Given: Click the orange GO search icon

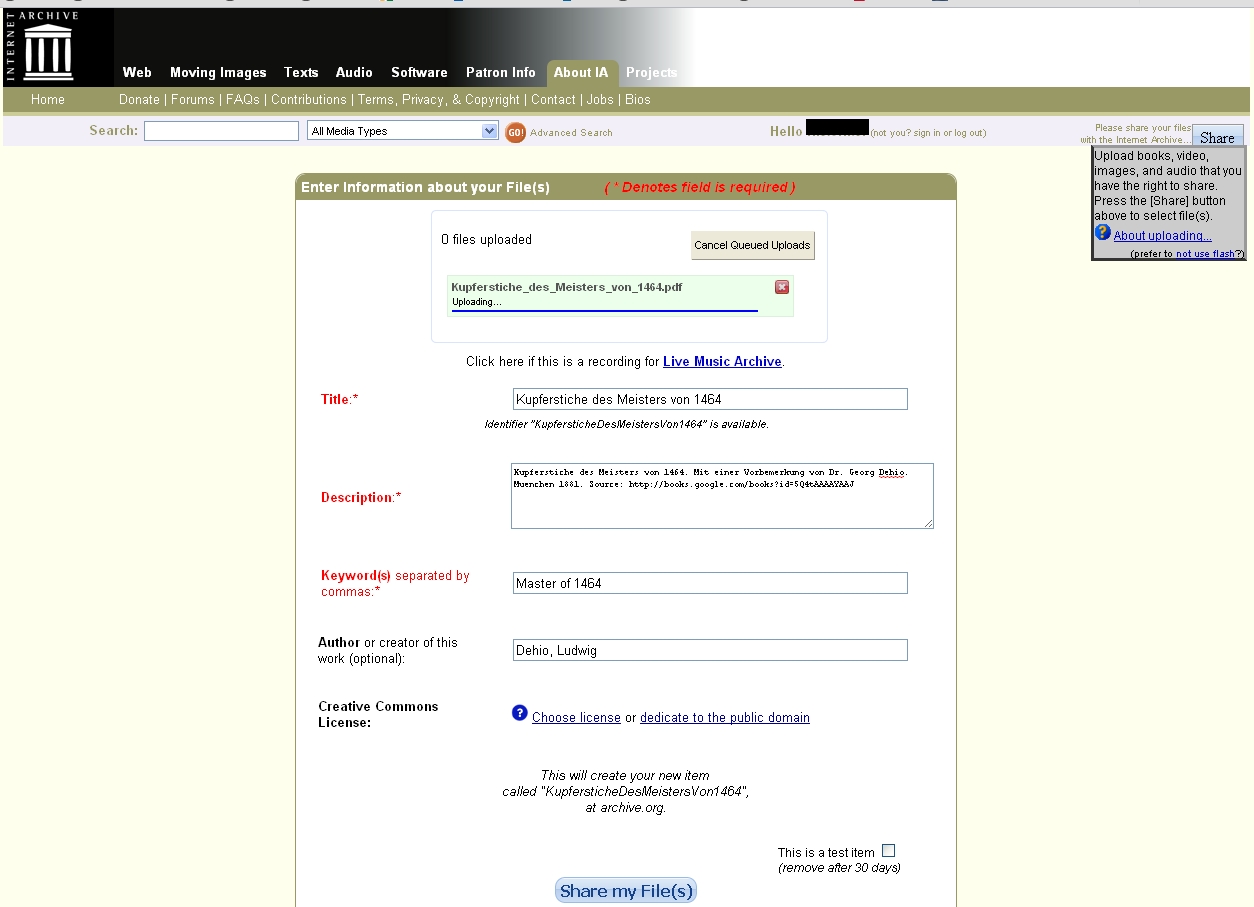Looking at the screenshot, I should tap(515, 132).
